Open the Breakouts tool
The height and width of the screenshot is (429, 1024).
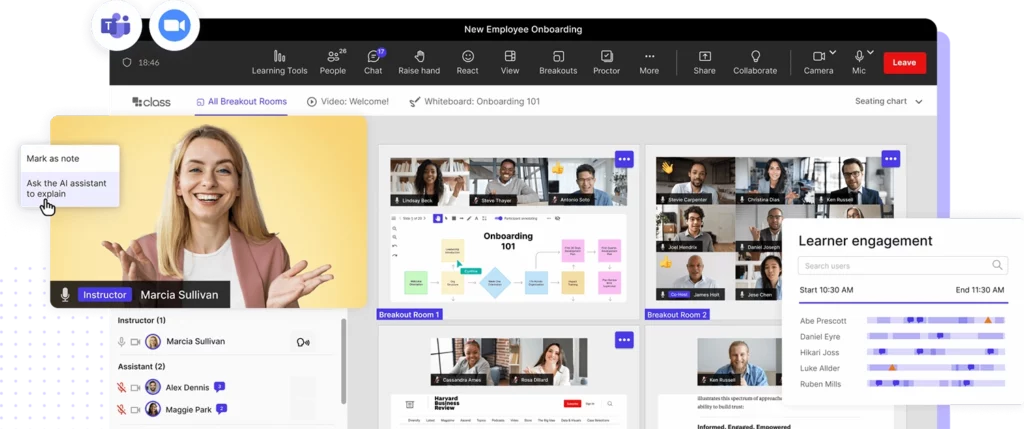tap(557, 62)
